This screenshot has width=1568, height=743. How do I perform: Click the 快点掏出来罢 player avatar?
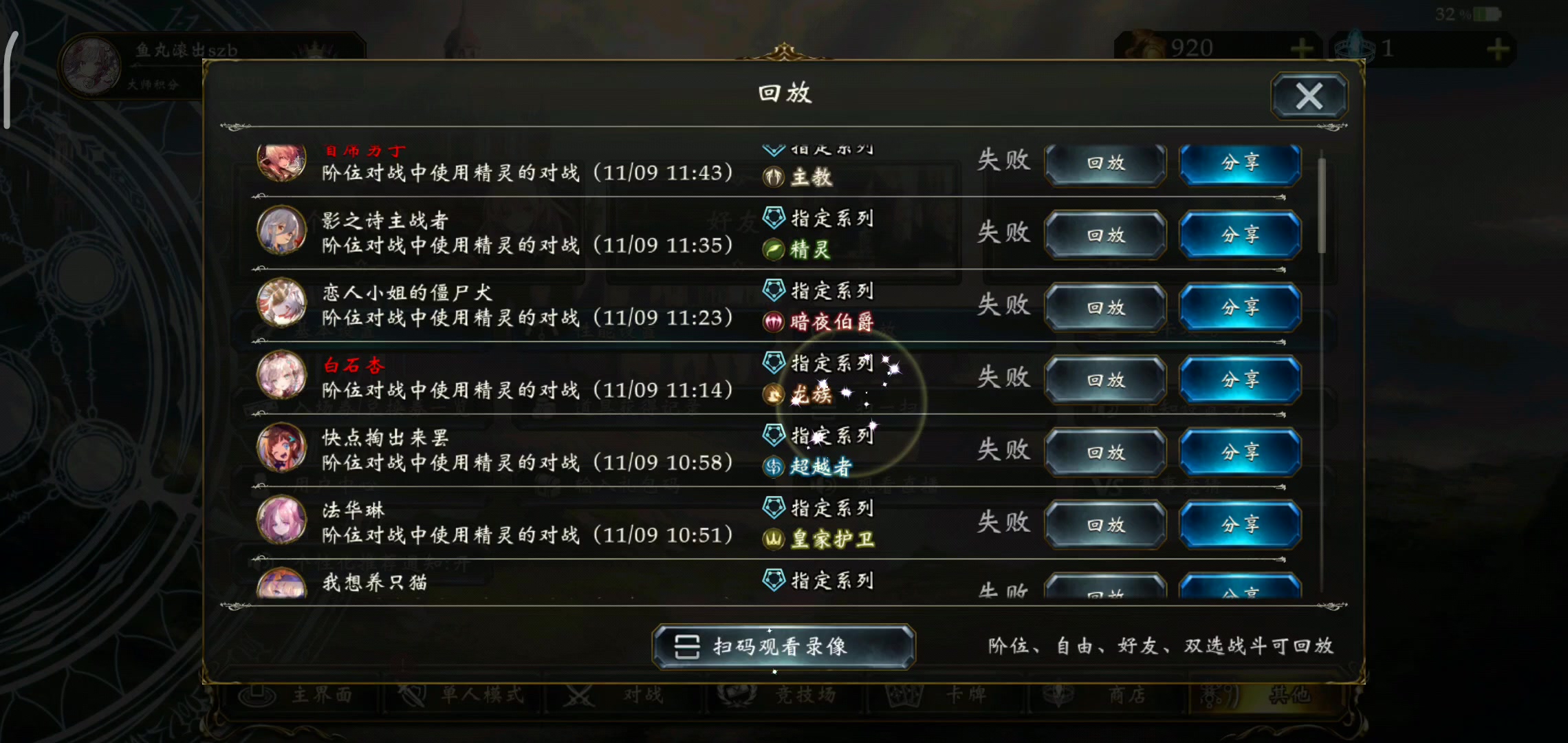pyautogui.click(x=281, y=448)
